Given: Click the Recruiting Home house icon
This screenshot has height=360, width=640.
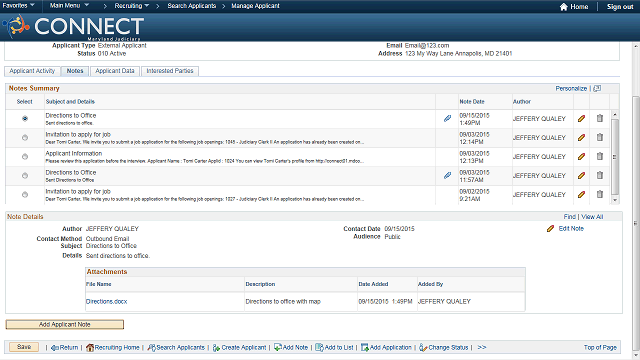Looking at the screenshot, I should [x=90, y=347].
